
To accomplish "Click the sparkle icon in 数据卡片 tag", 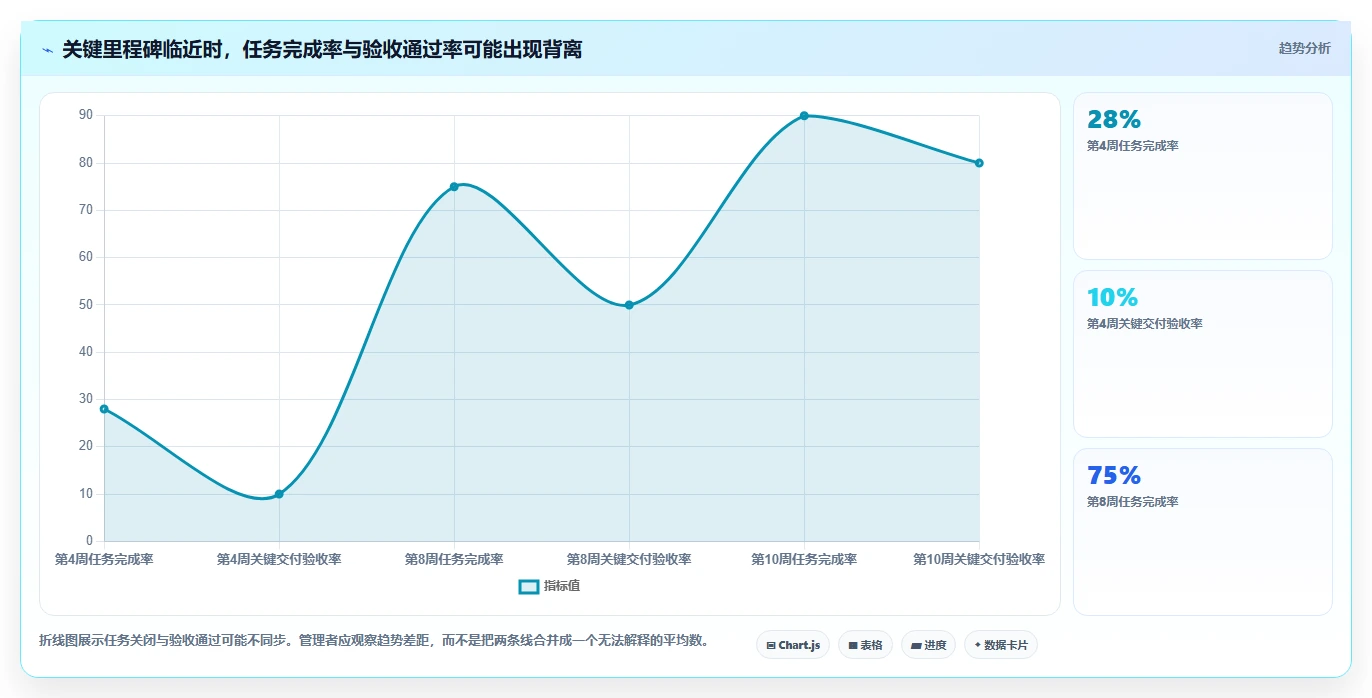I will tap(977, 645).
